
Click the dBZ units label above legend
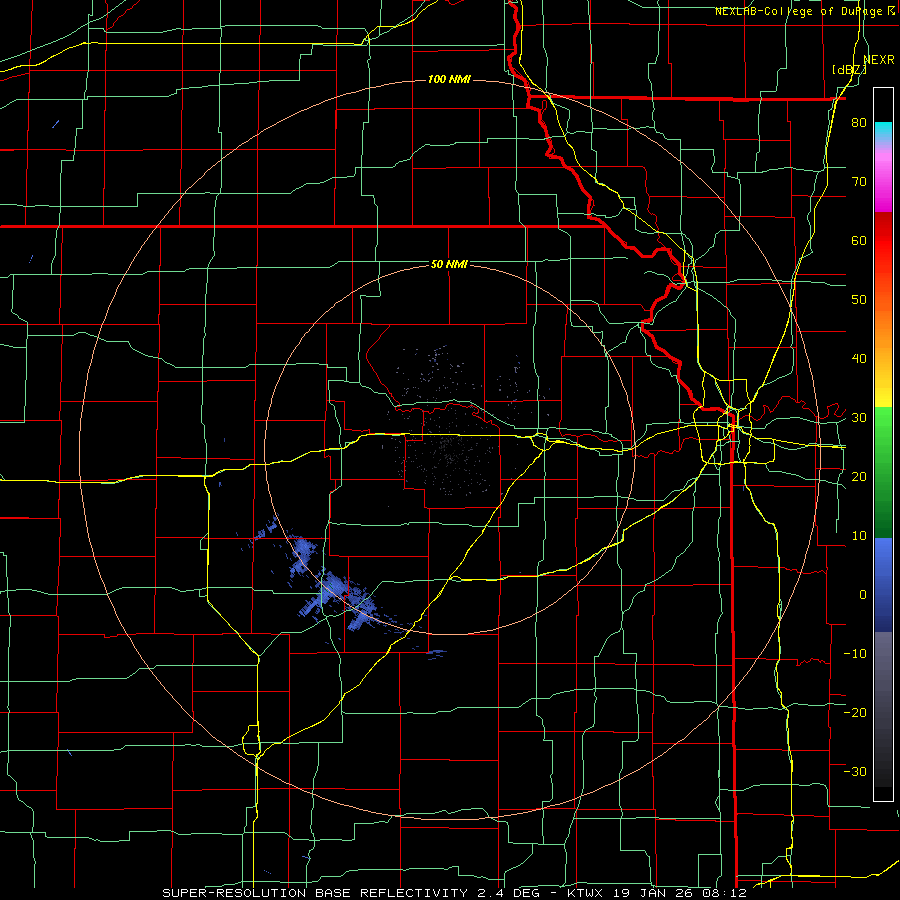click(x=849, y=70)
